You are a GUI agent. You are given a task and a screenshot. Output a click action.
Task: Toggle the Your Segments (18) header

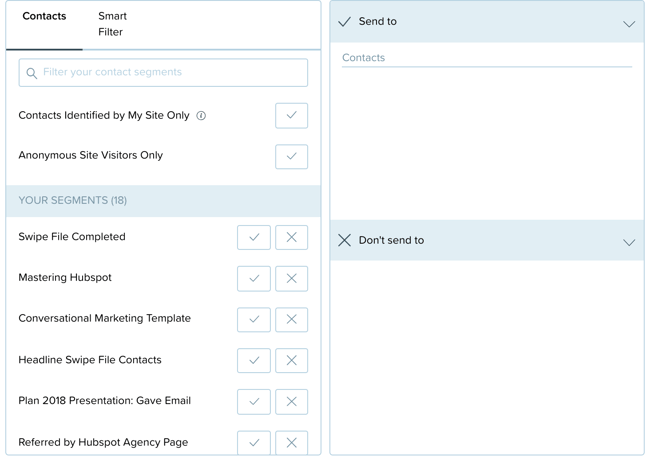click(163, 200)
